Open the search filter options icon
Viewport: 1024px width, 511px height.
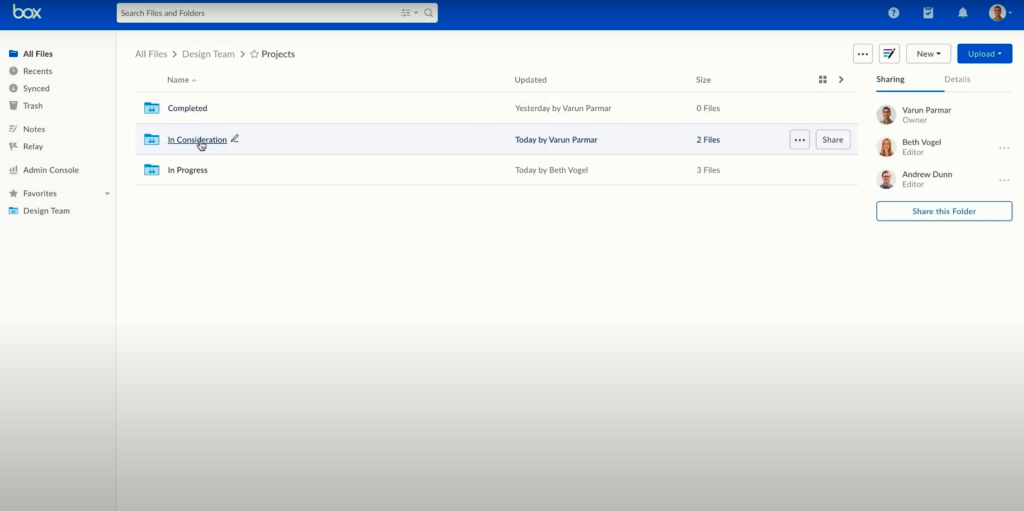point(408,13)
